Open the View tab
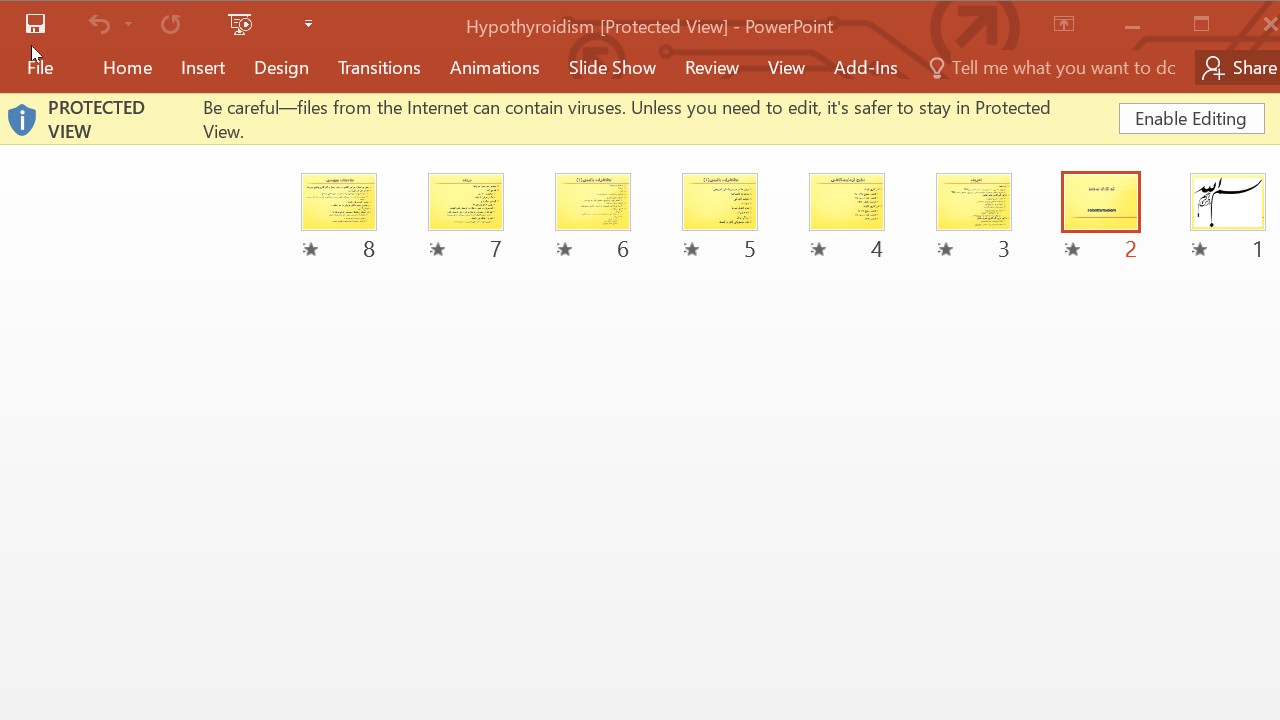The height and width of the screenshot is (720, 1280). coord(786,68)
